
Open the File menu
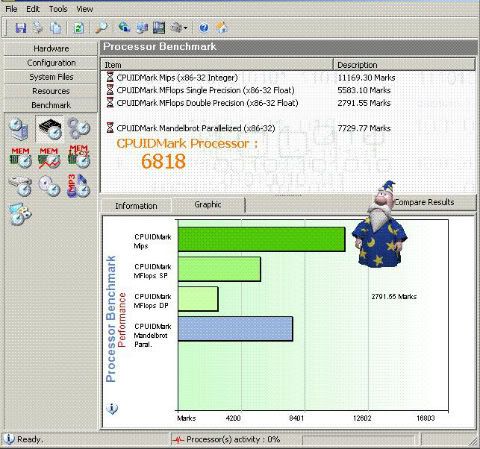point(11,9)
